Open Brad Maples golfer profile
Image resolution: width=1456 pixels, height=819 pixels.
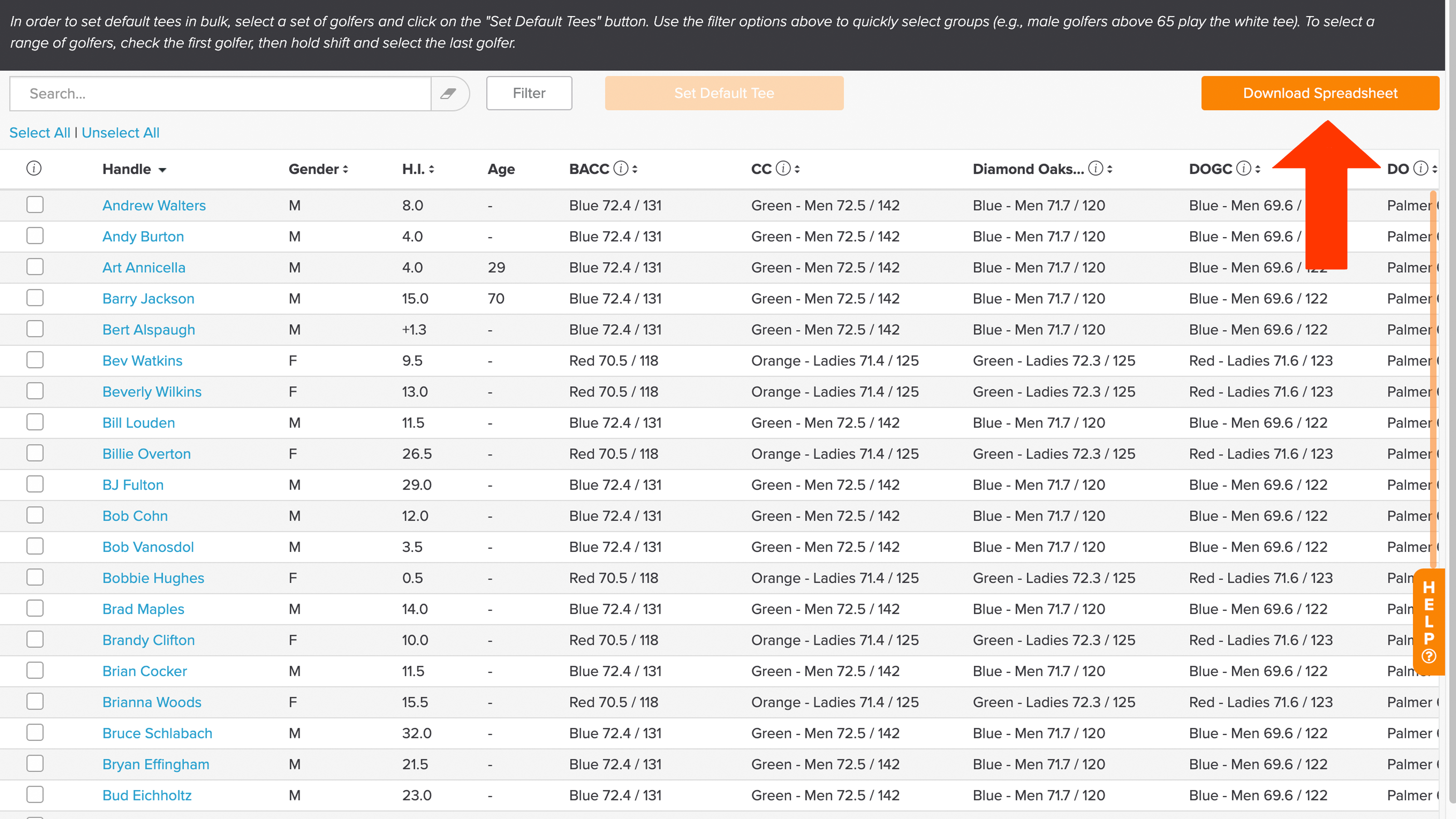click(x=143, y=609)
